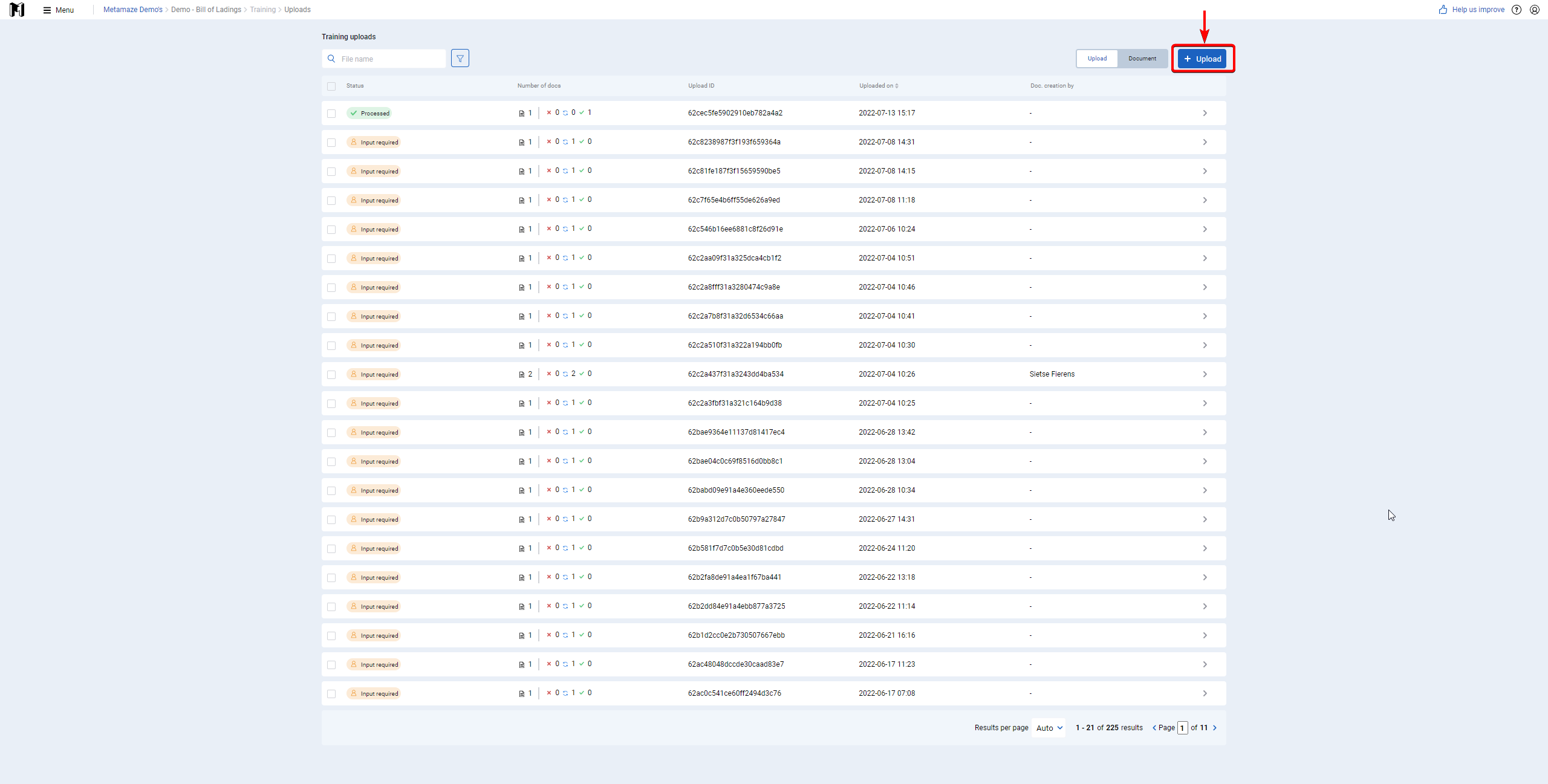Open the Results per page Auto dropdown
The image size is (1548, 784).
1049,728
